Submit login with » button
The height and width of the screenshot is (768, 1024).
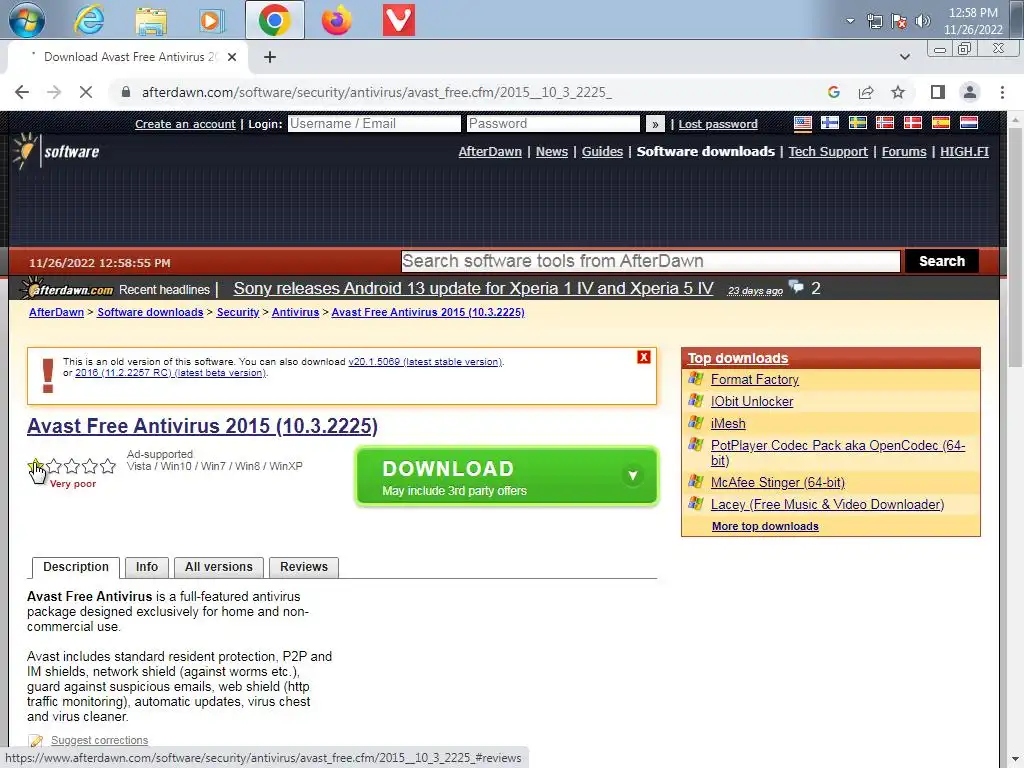655,123
